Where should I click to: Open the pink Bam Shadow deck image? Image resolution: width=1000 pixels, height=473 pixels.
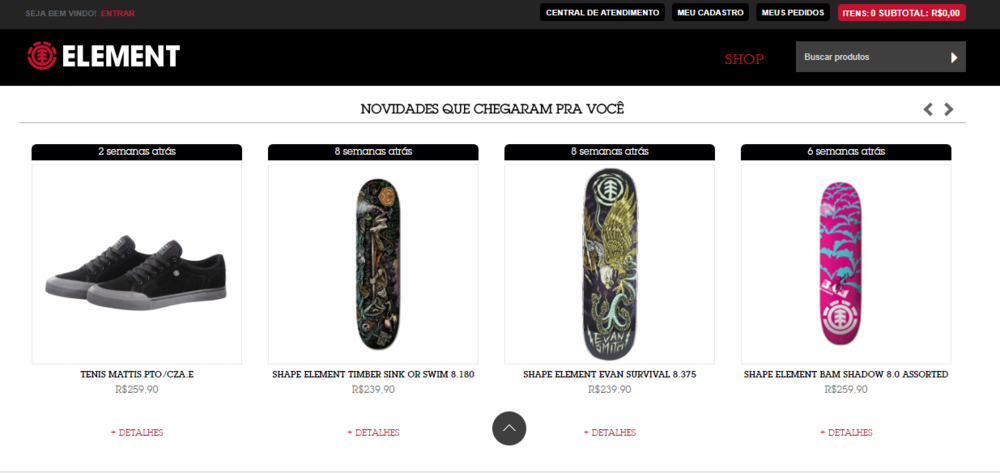point(846,265)
